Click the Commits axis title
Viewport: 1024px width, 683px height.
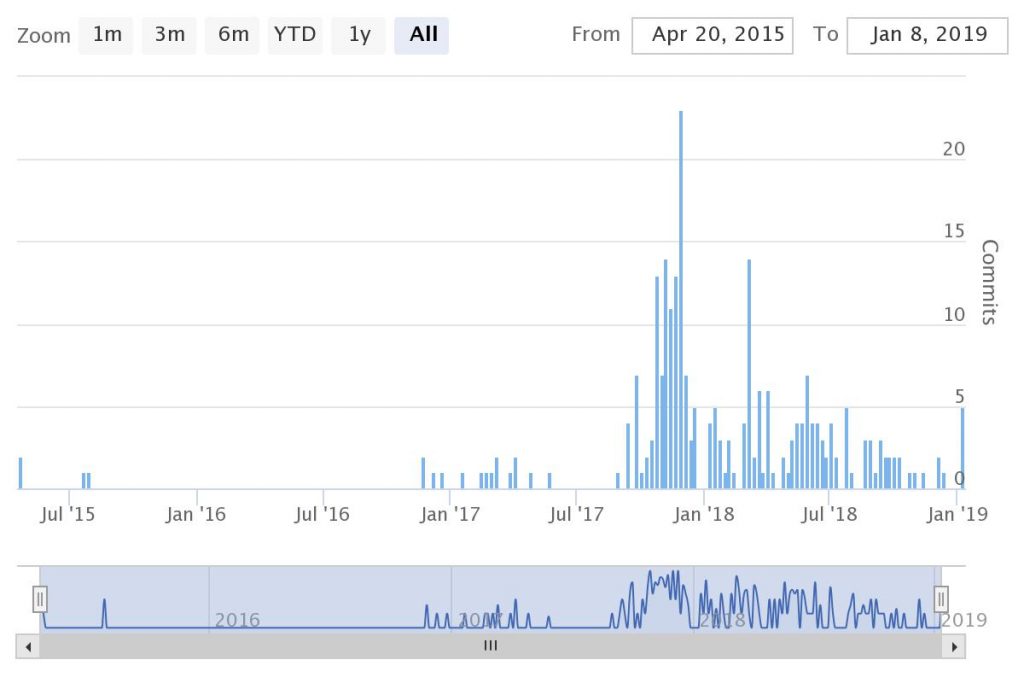tap(990, 281)
